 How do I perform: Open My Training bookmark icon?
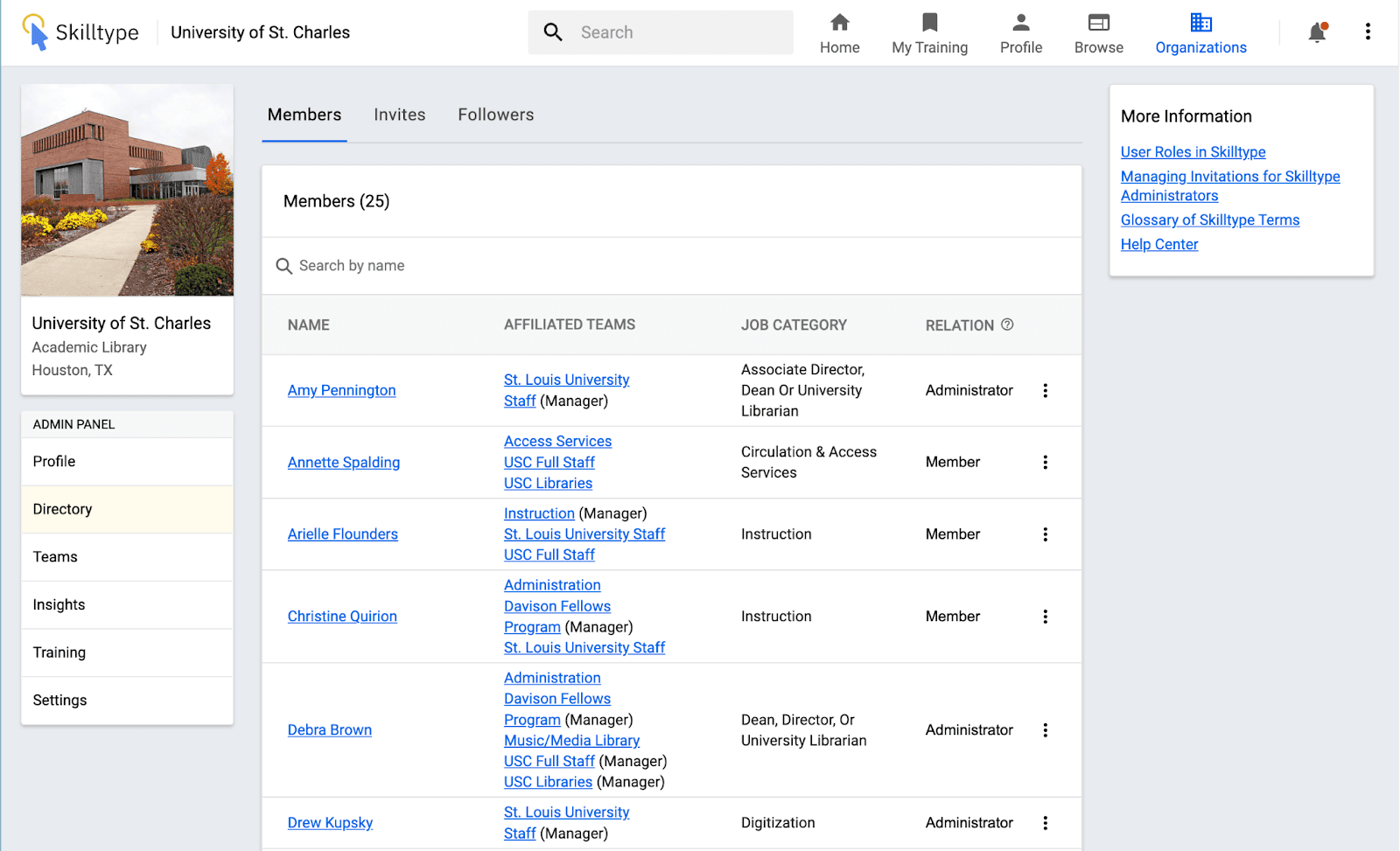click(x=929, y=23)
